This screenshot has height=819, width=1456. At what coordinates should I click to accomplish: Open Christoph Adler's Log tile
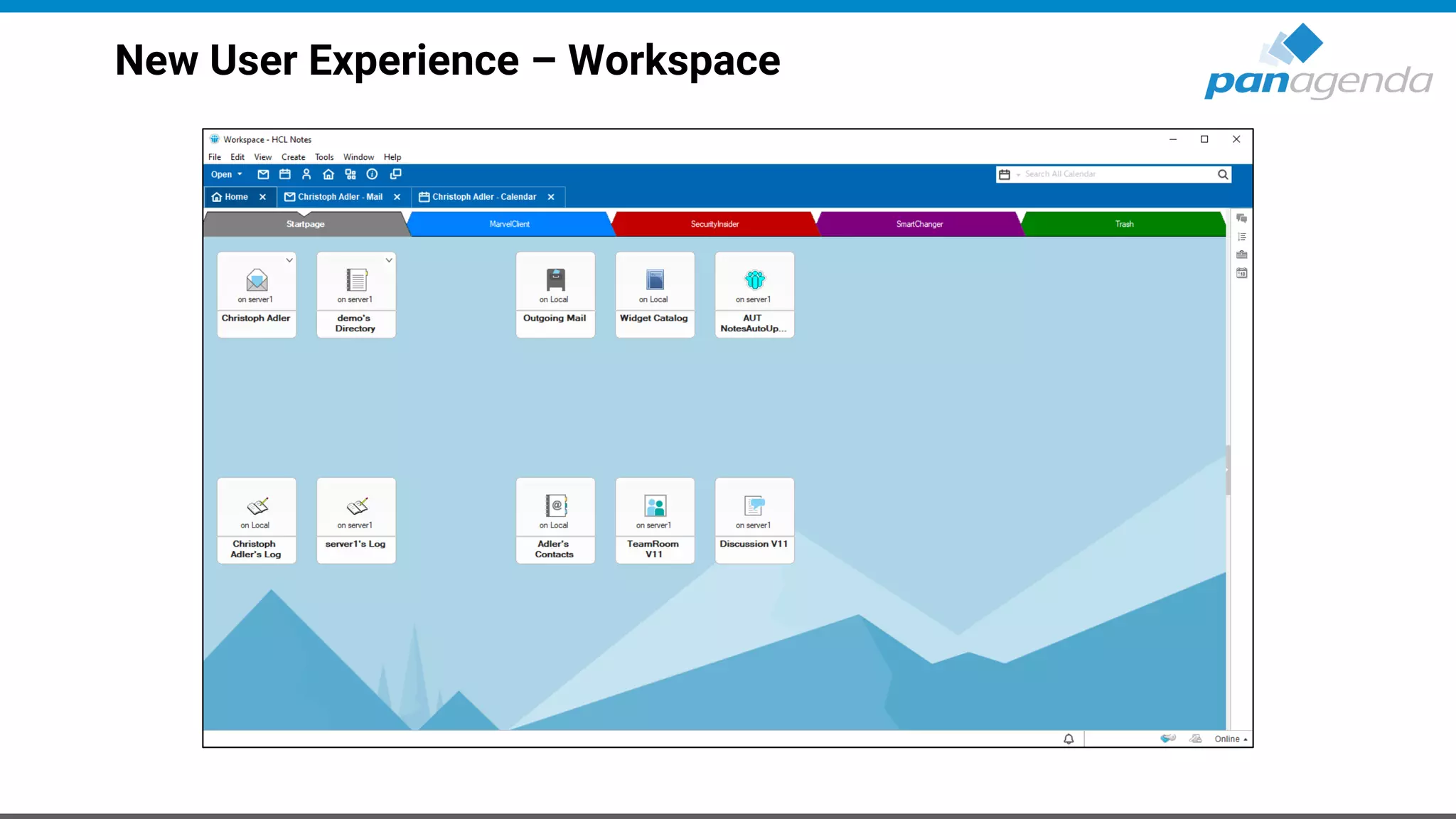tap(257, 520)
